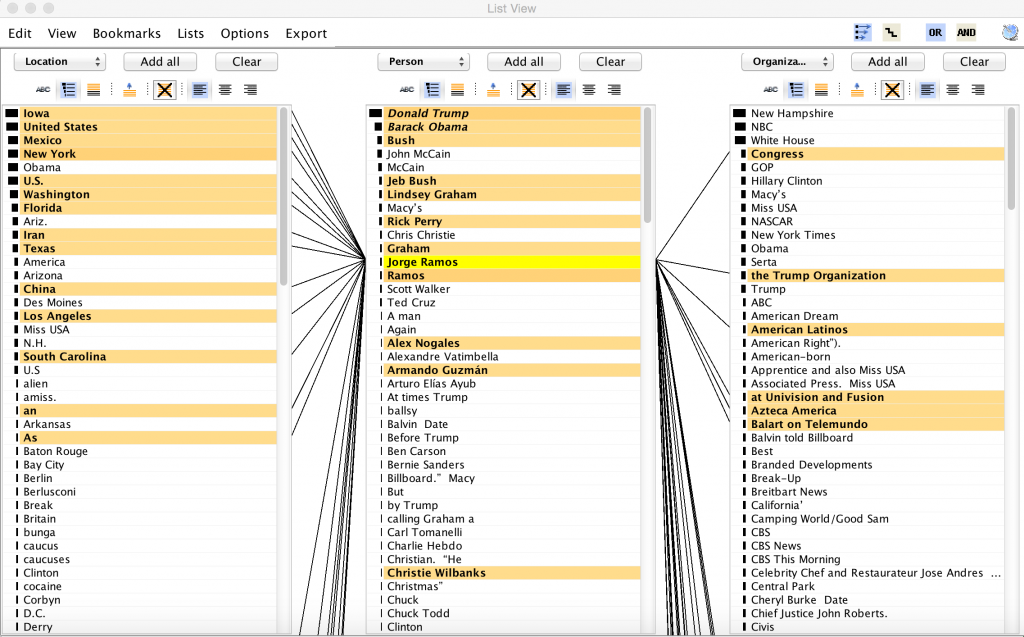
Task: Open the Edit menu
Action: click(20, 33)
